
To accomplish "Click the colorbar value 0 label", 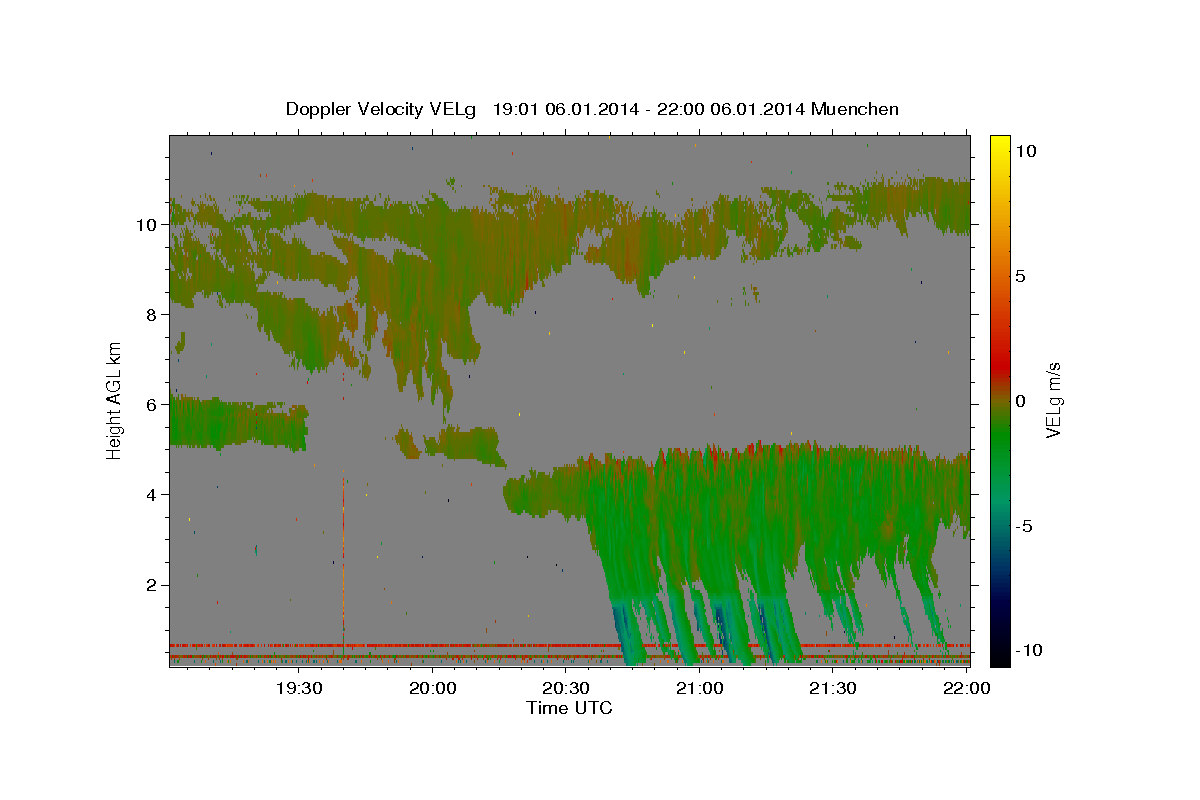I will (x=1020, y=401).
